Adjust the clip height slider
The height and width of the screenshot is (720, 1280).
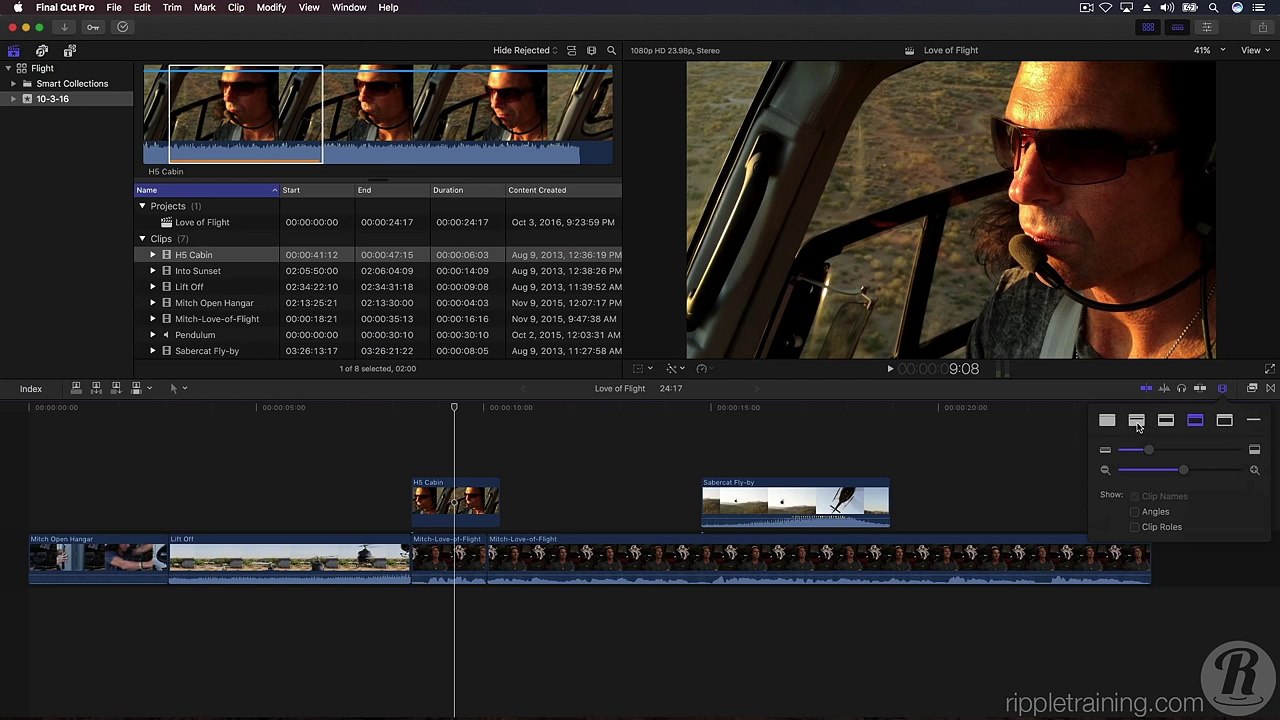pos(1180,450)
